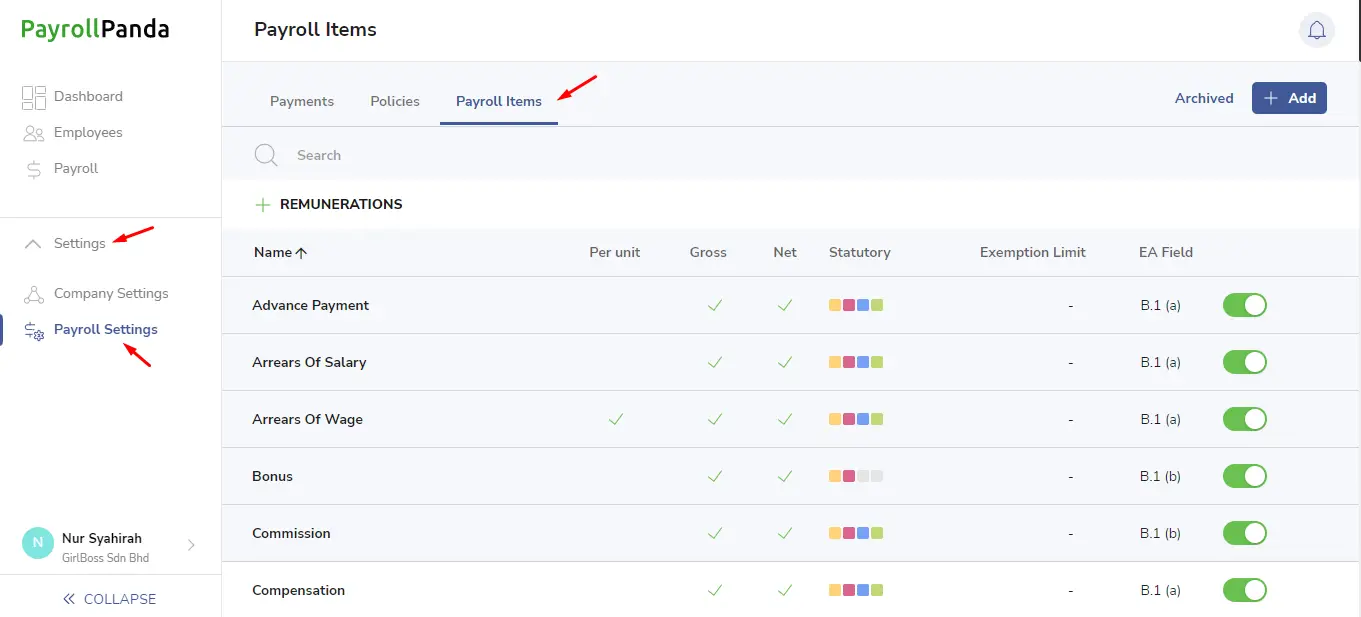The image size is (1361, 617).
Task: Click the Company Settings icon
Action: coord(34,294)
